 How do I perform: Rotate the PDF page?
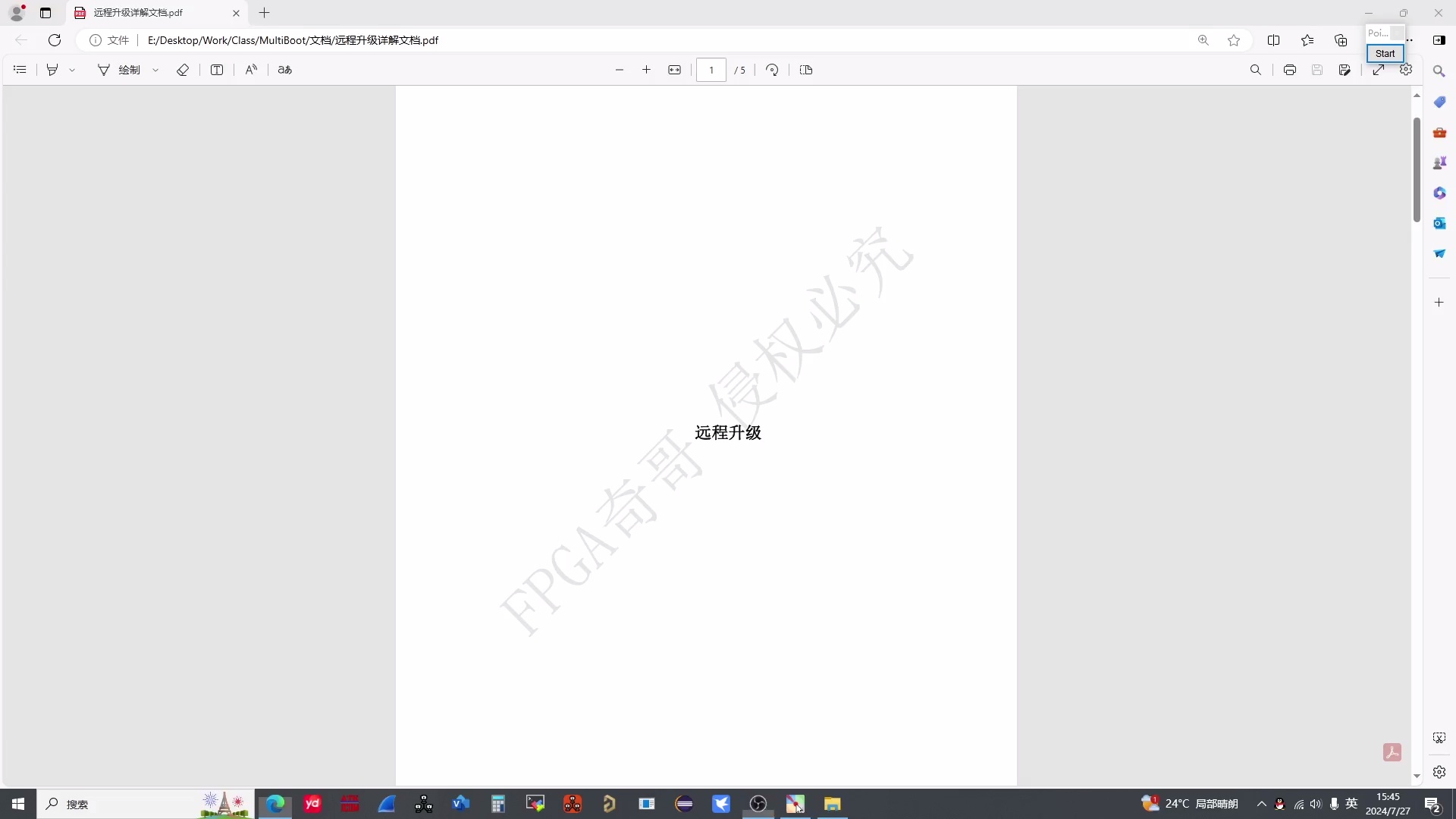(771, 70)
